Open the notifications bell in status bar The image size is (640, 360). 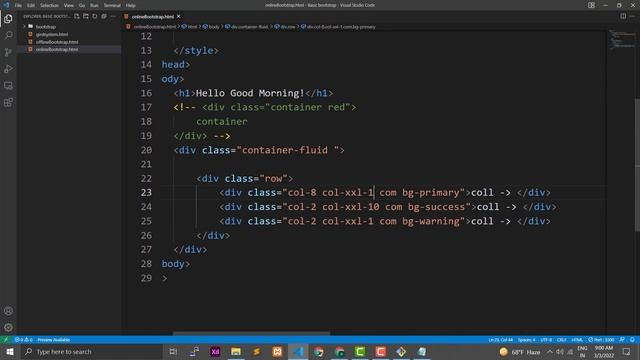tap(632, 340)
